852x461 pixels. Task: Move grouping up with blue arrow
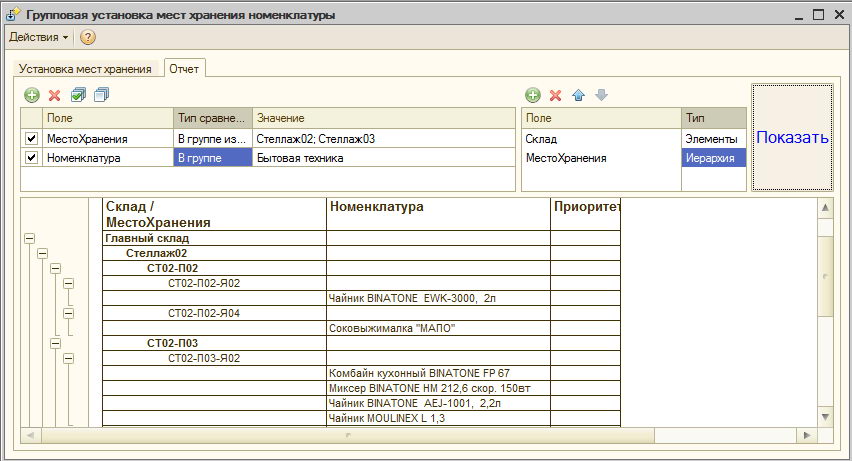click(578, 95)
